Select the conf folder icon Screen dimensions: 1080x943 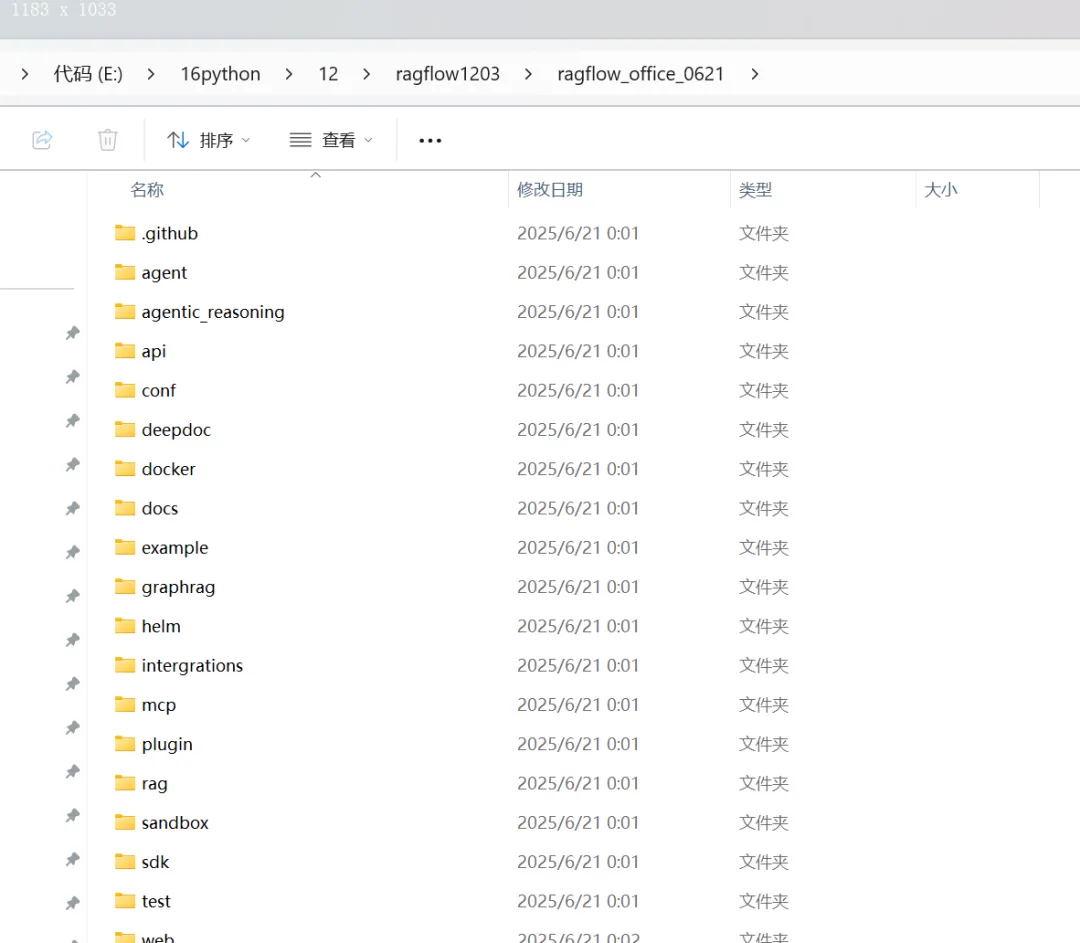point(125,390)
